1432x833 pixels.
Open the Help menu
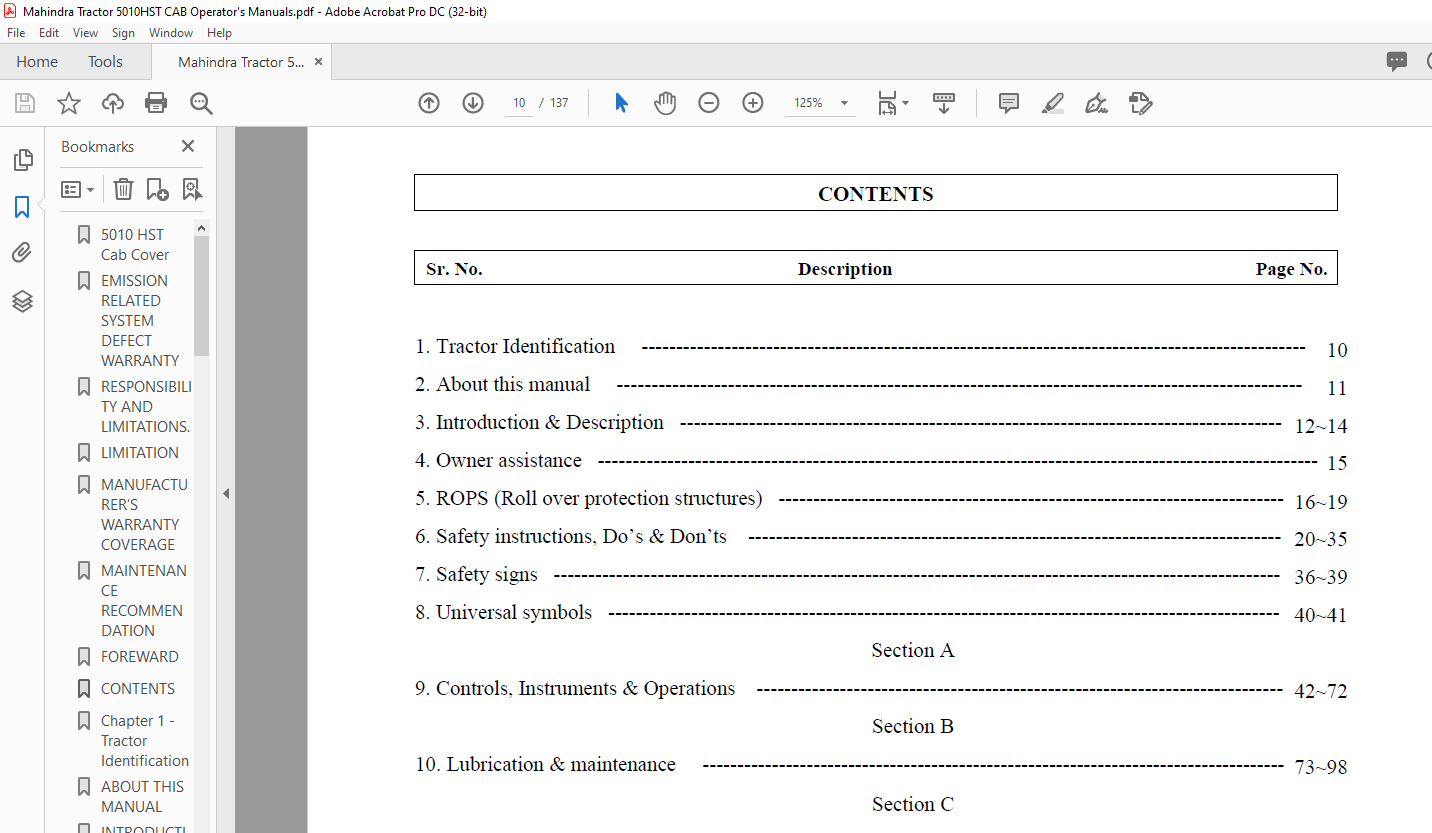pyautogui.click(x=219, y=33)
